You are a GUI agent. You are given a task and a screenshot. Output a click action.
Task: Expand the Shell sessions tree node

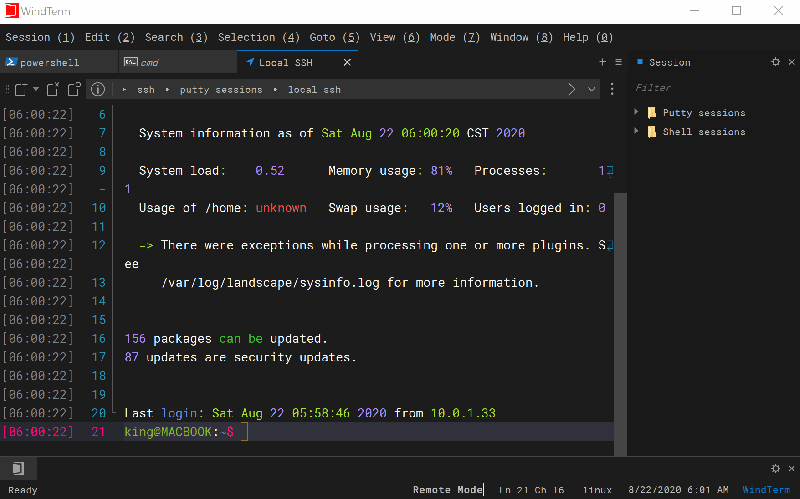(x=636, y=131)
